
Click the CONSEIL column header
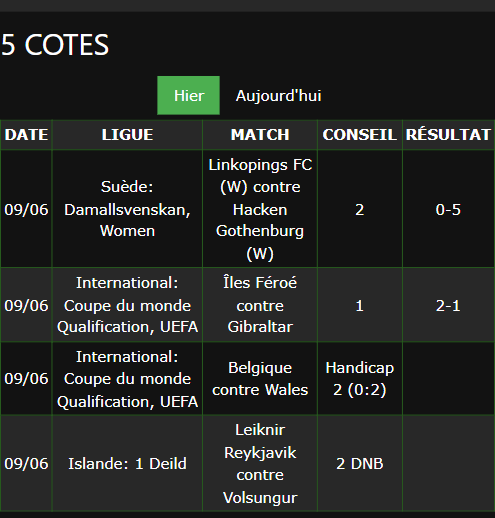360,135
